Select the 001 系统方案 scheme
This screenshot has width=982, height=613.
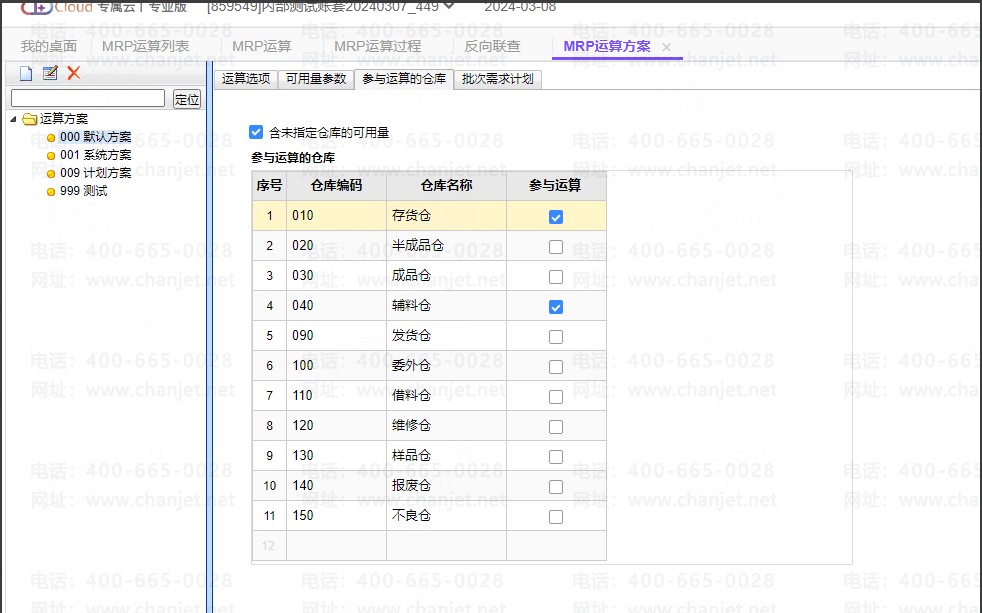point(95,155)
